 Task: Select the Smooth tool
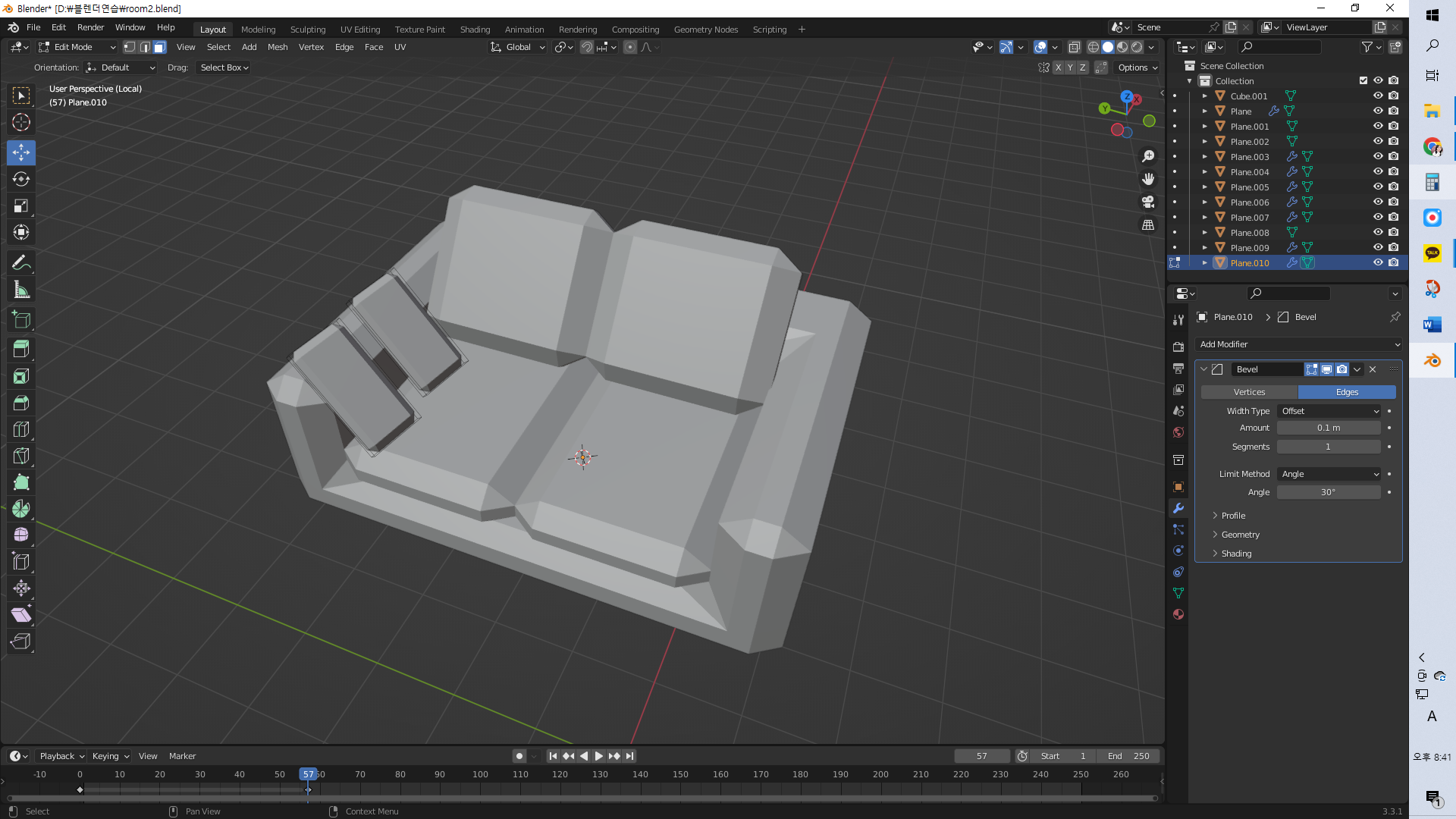(21, 535)
